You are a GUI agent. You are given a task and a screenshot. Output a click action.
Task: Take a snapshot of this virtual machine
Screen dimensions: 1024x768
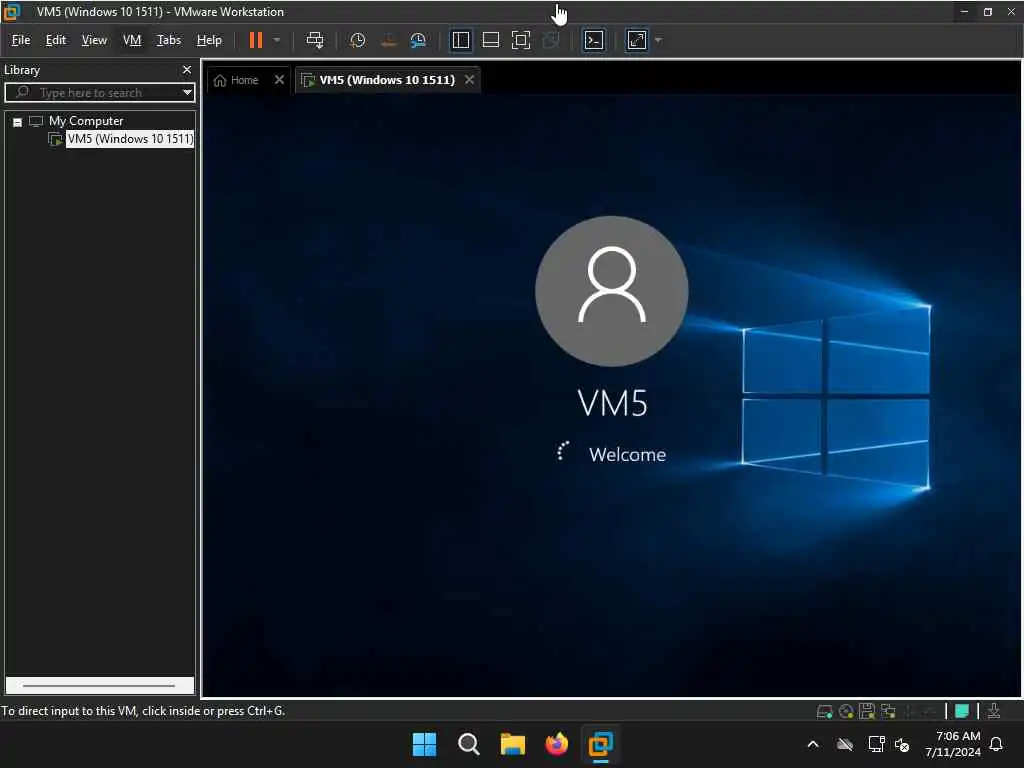pyautogui.click(x=357, y=40)
